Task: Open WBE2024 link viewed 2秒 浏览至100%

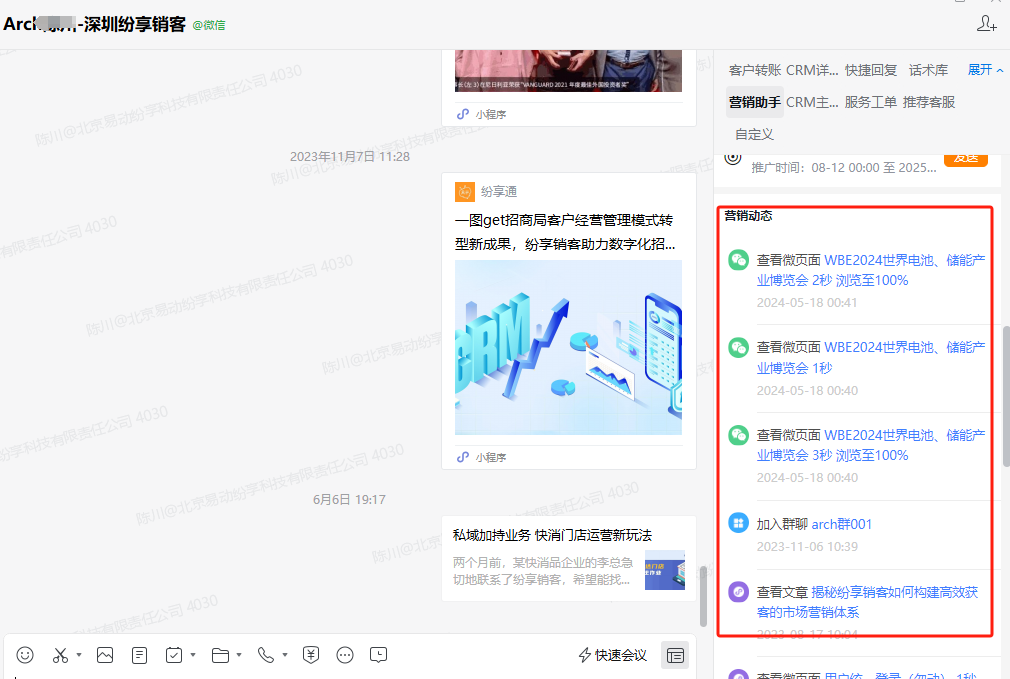Action: 871,270
